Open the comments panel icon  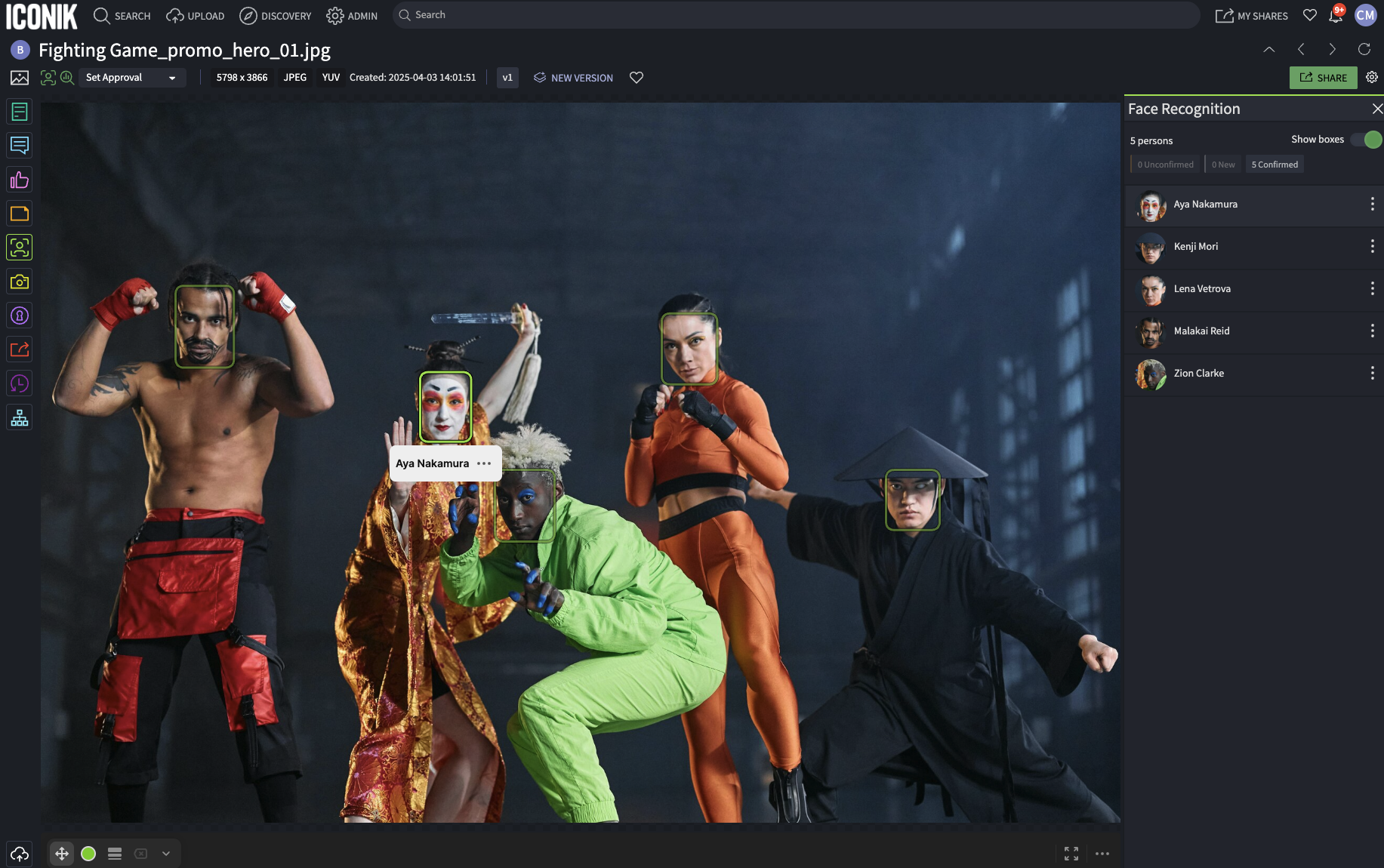tap(20, 146)
